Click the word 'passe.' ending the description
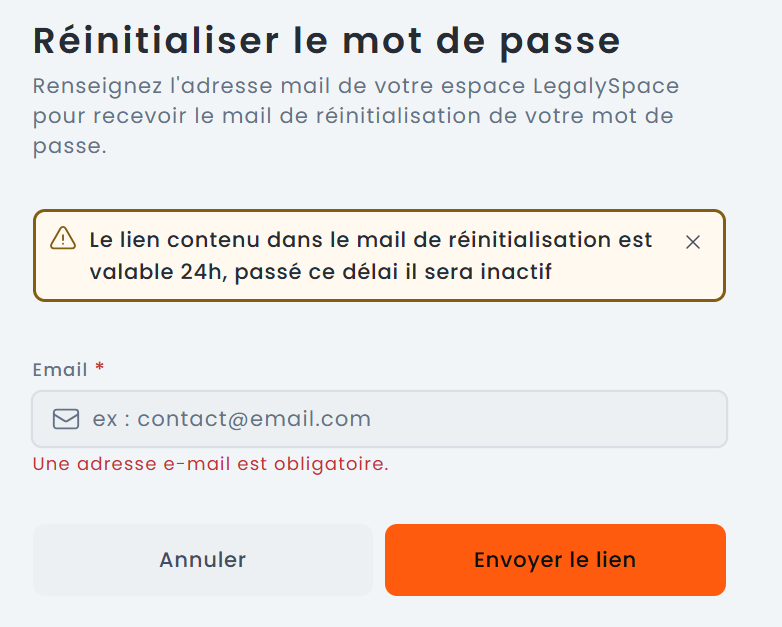This screenshot has height=627, width=782. click(69, 146)
